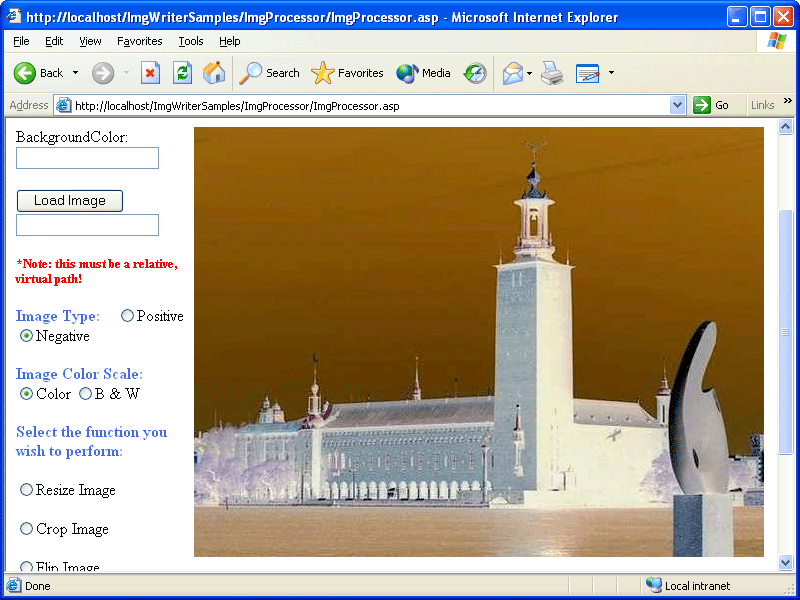The height and width of the screenshot is (600, 800).
Task: Choose the Resize Image function option
Action: pyautogui.click(x=26, y=490)
